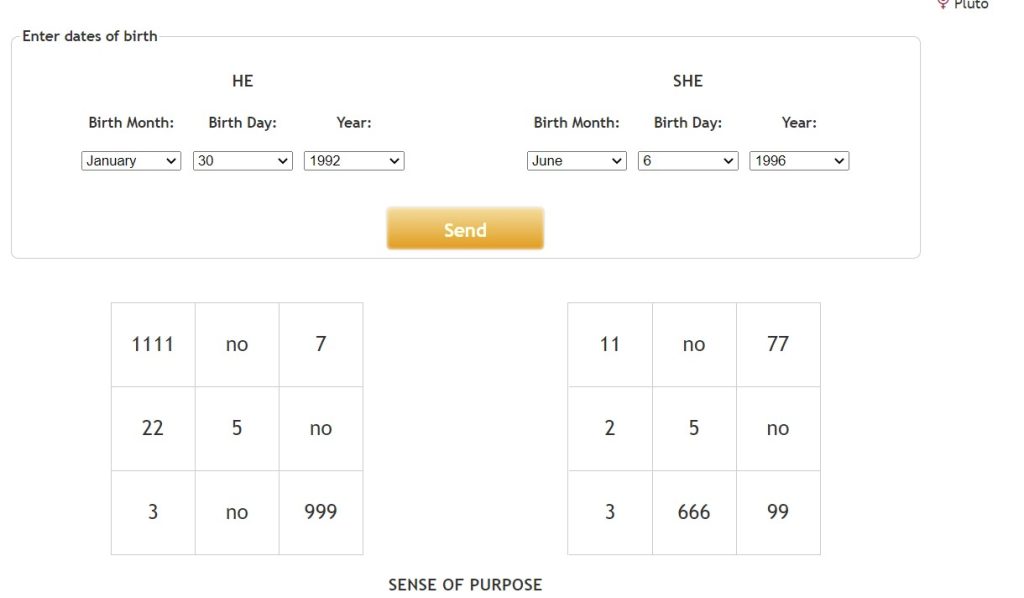Select the 7 cell in HE grid
Image resolution: width=1024 pixels, height=598 pixels.
point(321,344)
